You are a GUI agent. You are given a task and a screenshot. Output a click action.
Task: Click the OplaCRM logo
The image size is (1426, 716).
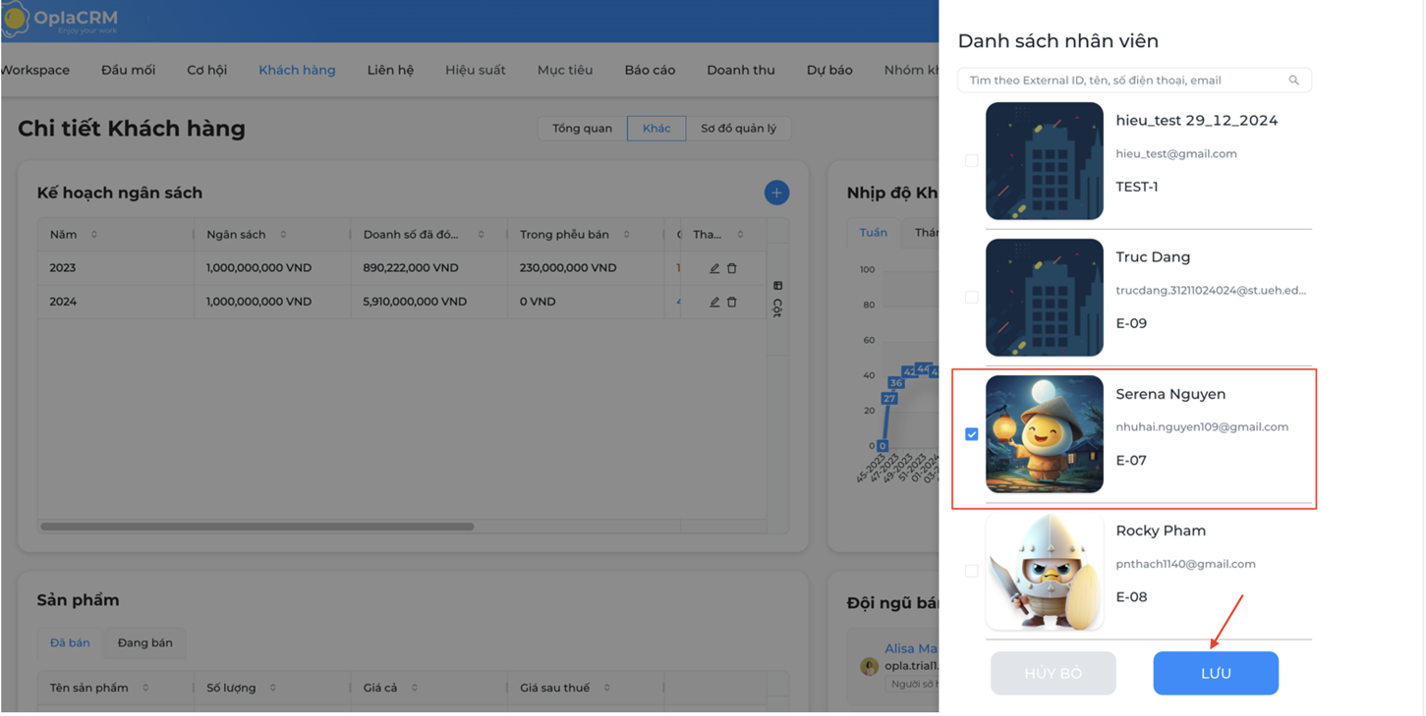point(60,20)
